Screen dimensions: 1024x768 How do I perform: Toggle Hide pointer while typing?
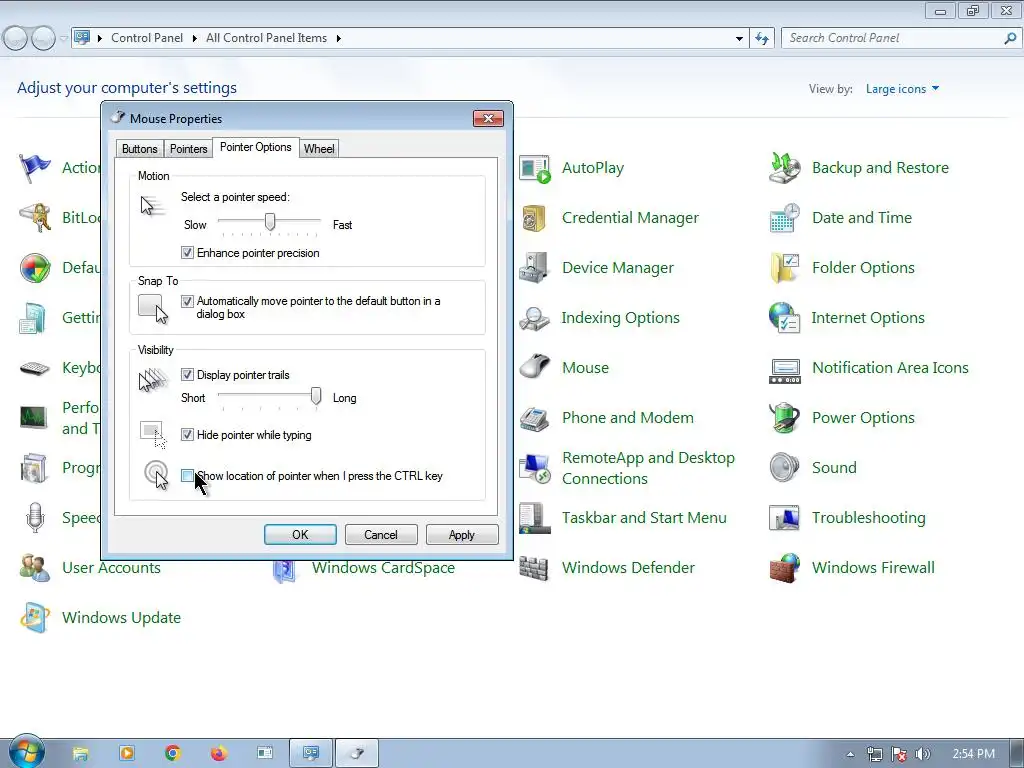coord(187,435)
